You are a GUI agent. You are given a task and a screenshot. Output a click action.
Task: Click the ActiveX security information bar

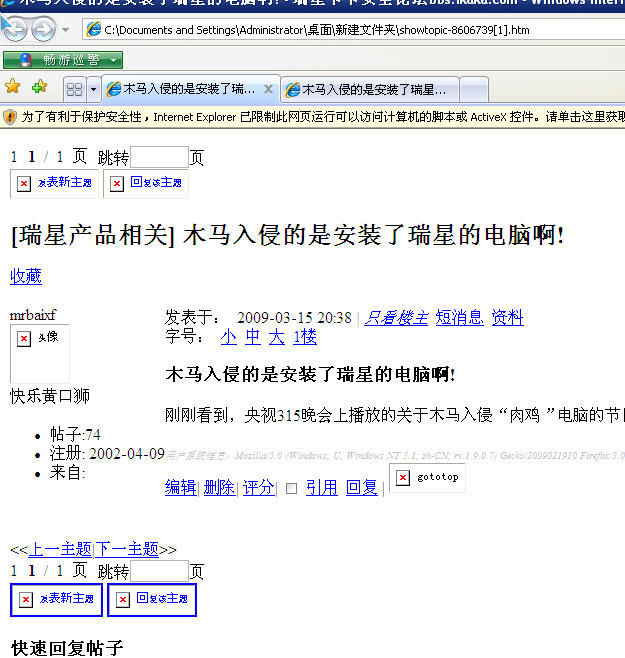coord(312,117)
